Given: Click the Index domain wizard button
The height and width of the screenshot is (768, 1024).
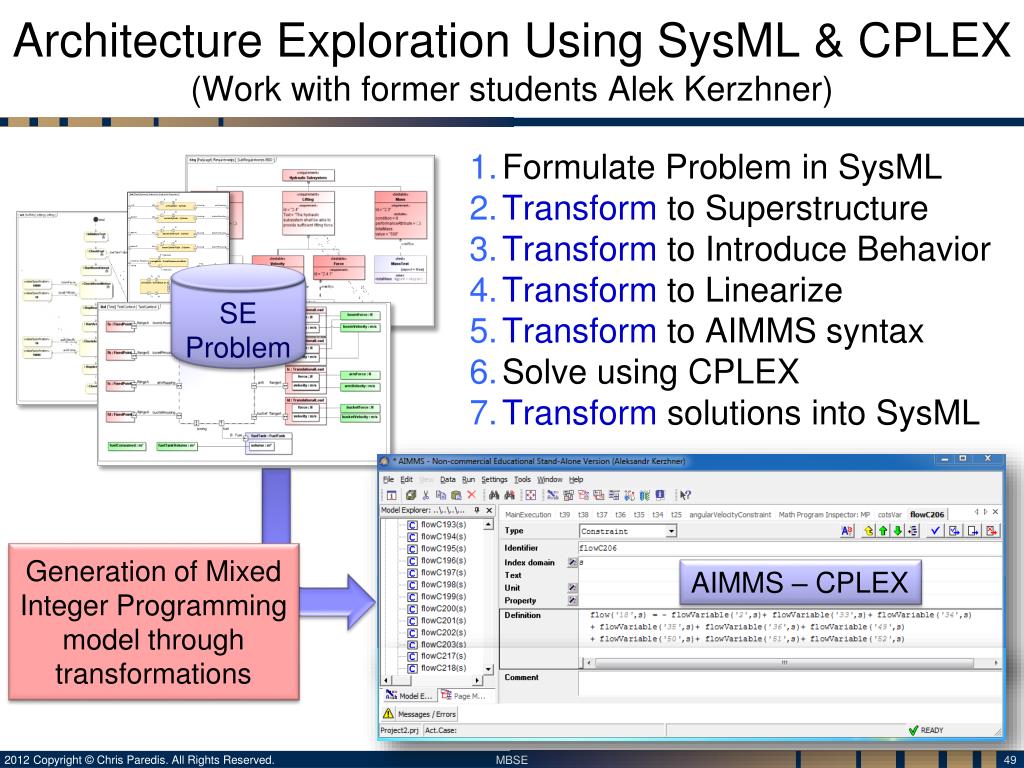Looking at the screenshot, I should click(572, 562).
